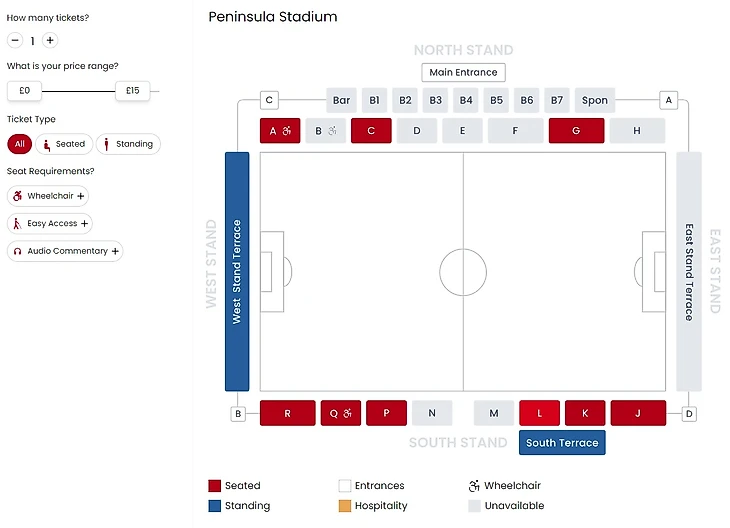Select wheelchair block A in North Stand

point(280,131)
